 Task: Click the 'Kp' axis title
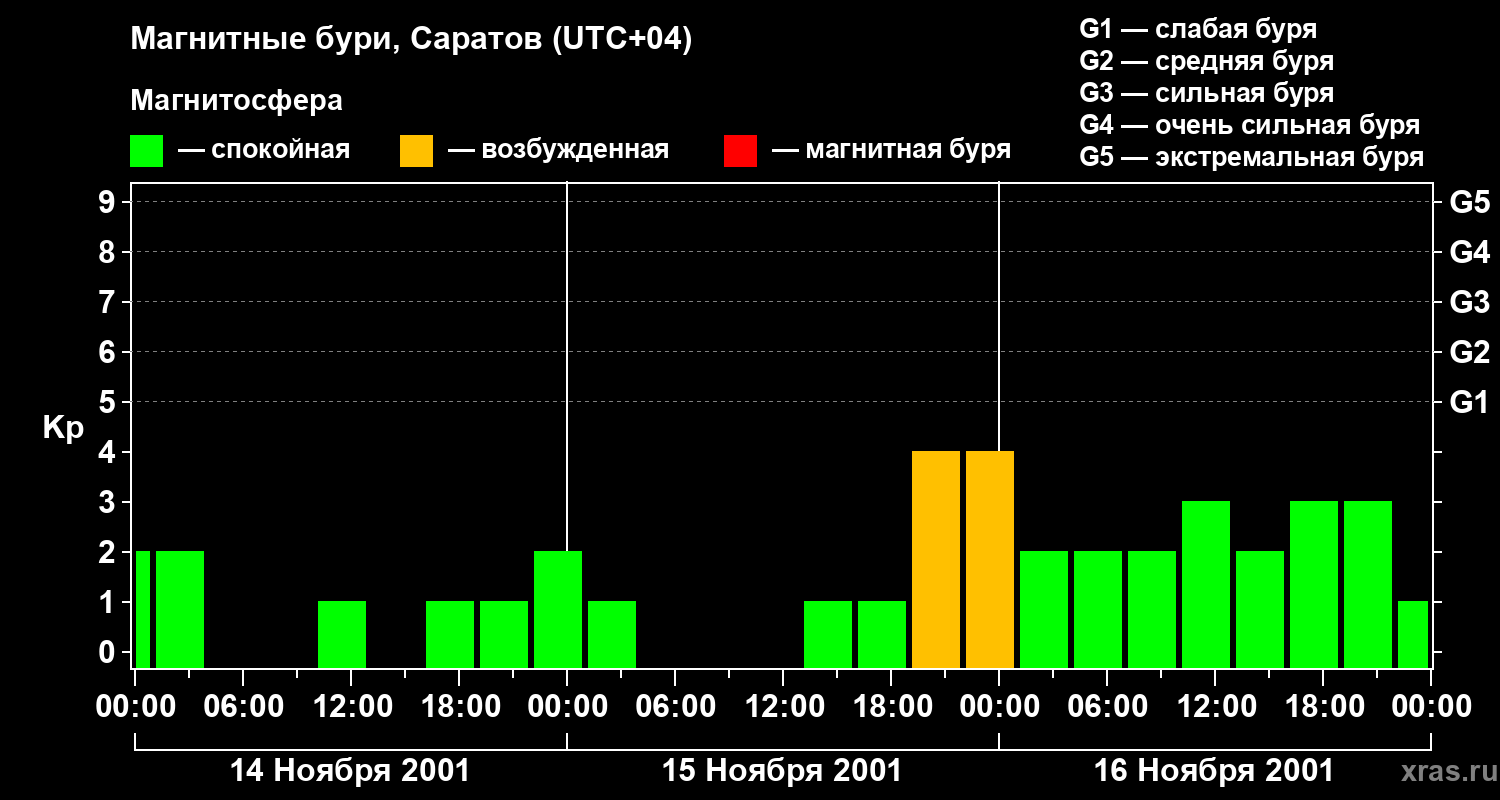[63, 428]
